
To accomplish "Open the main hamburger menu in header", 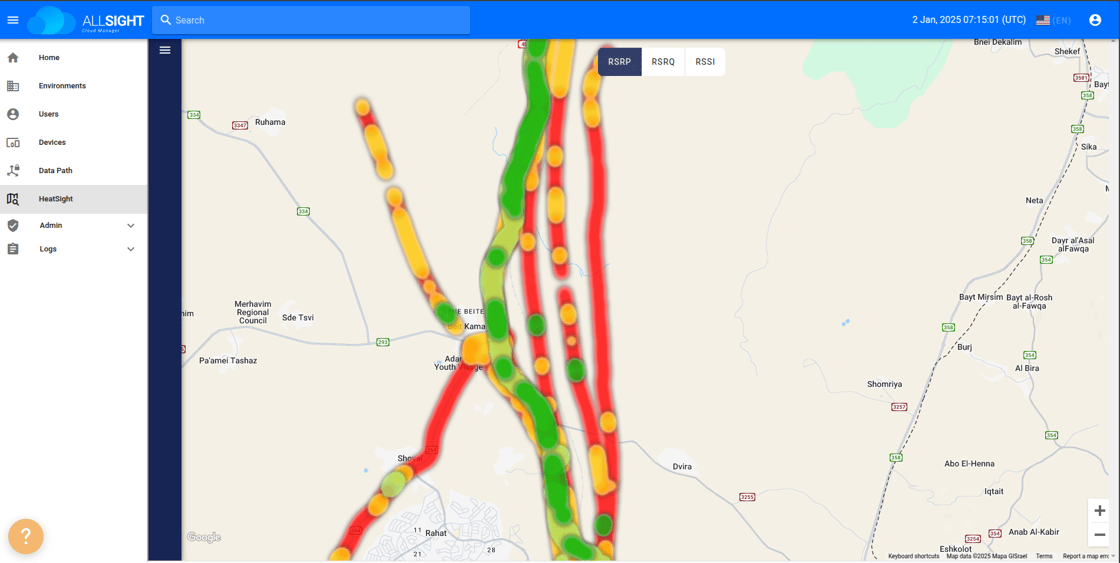I will click(13, 20).
